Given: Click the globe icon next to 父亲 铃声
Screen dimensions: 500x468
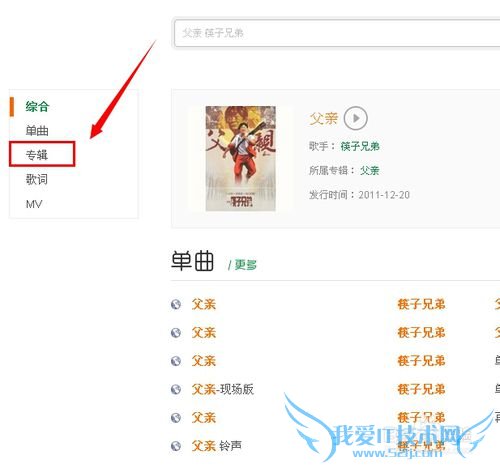Looking at the screenshot, I should tap(176, 446).
